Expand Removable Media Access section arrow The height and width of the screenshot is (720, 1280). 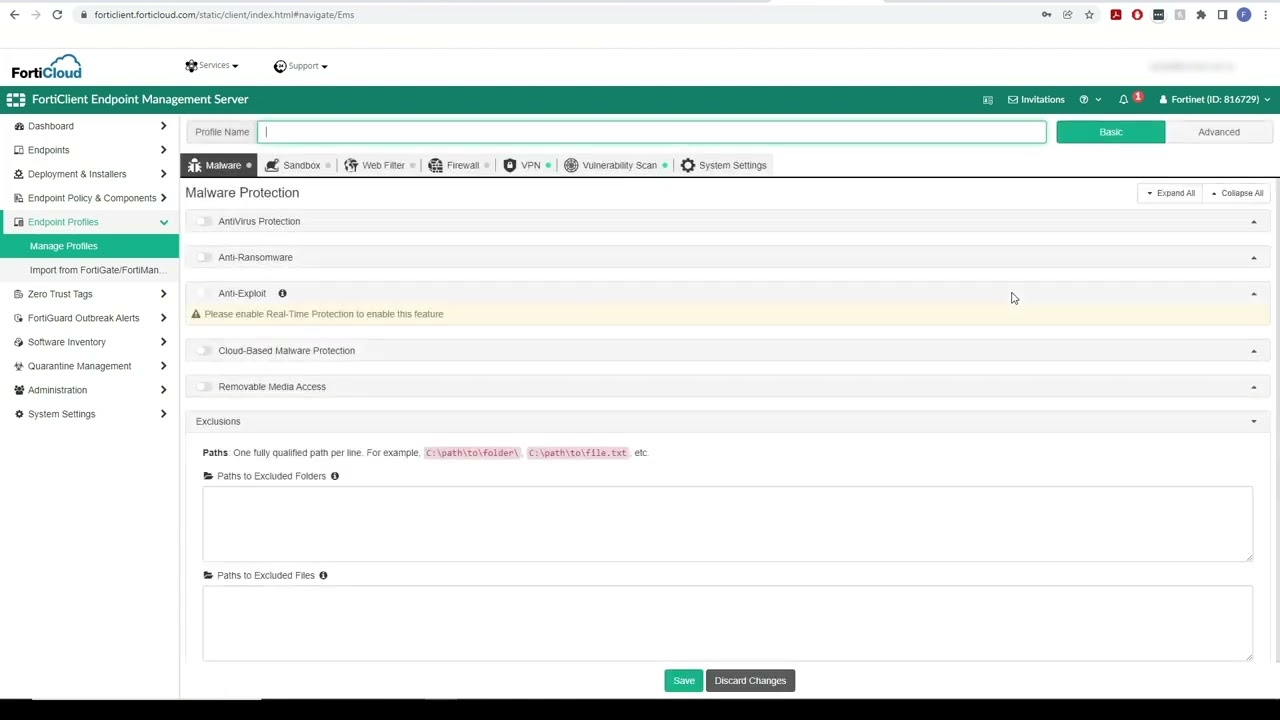click(1254, 387)
